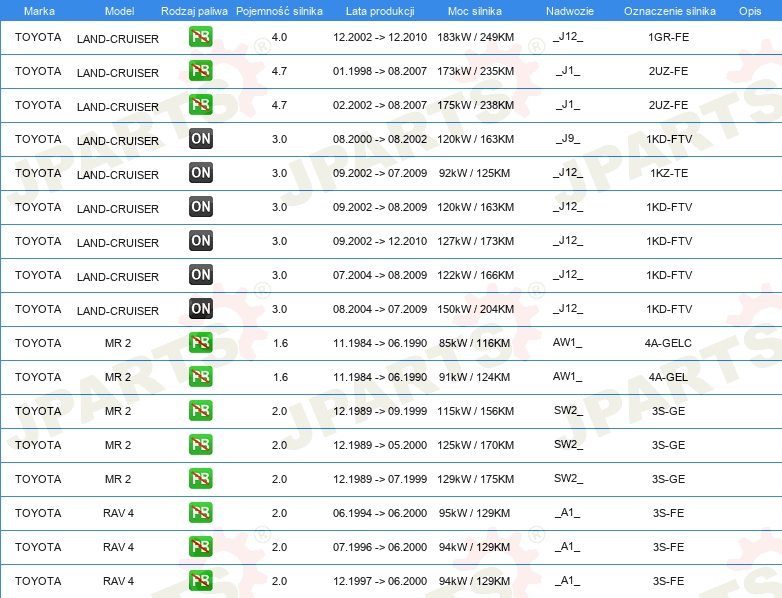Click petrol icon in MR 2 125kW / 170KM row
This screenshot has width=782, height=598.
(x=200, y=444)
